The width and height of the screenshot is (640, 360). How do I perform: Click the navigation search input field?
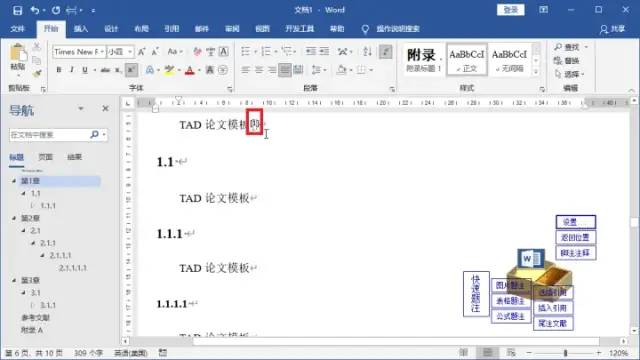tap(49, 135)
